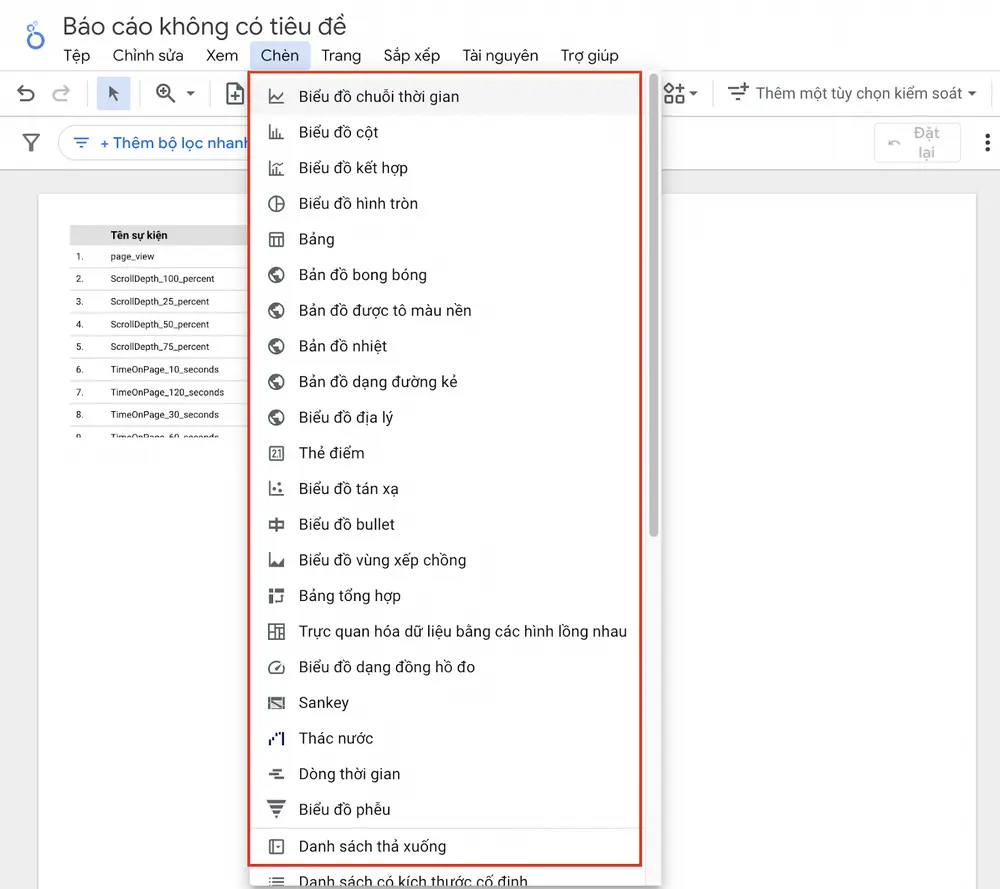Insert "Thẻ điểm" scorecard

click(445, 453)
